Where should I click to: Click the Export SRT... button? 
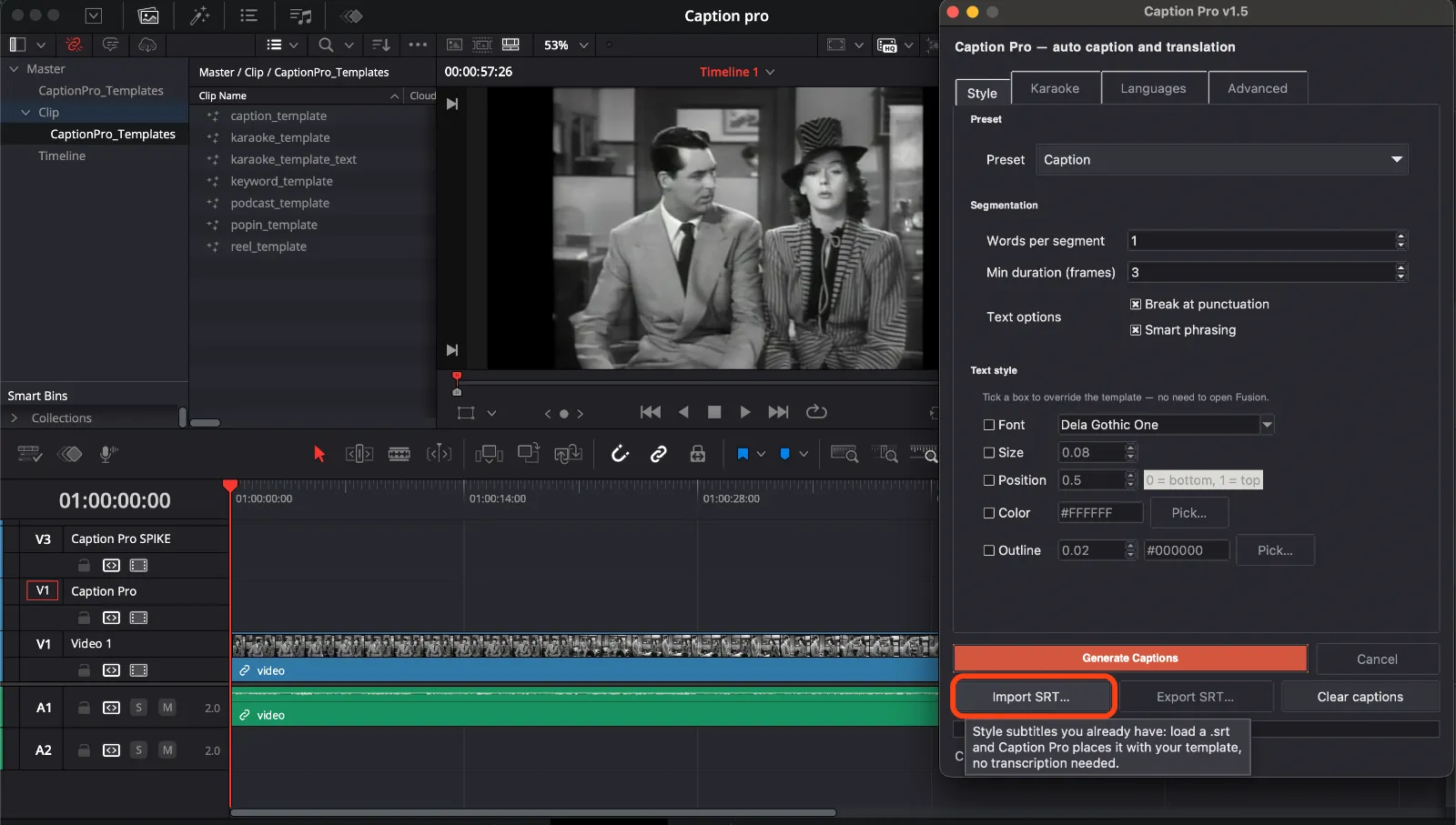pos(1196,697)
